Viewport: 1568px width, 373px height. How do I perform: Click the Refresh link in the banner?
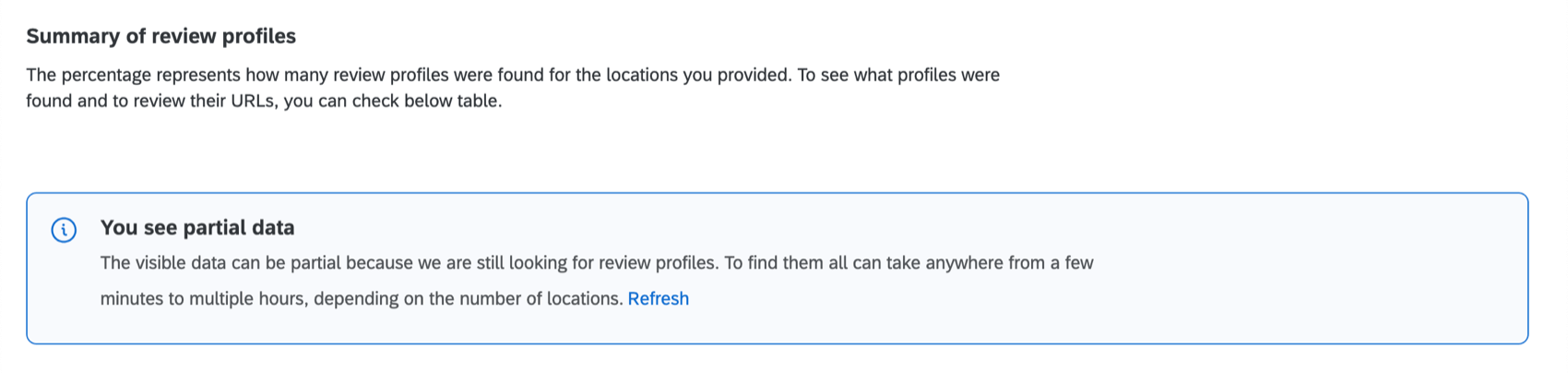[x=658, y=299]
